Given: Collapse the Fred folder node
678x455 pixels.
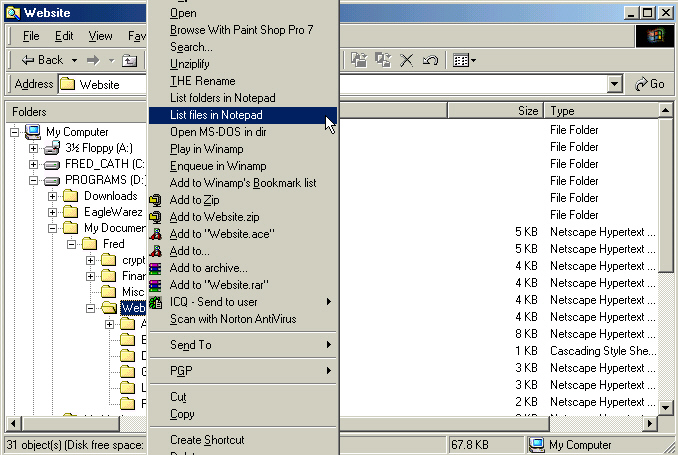Looking at the screenshot, I should [71, 244].
